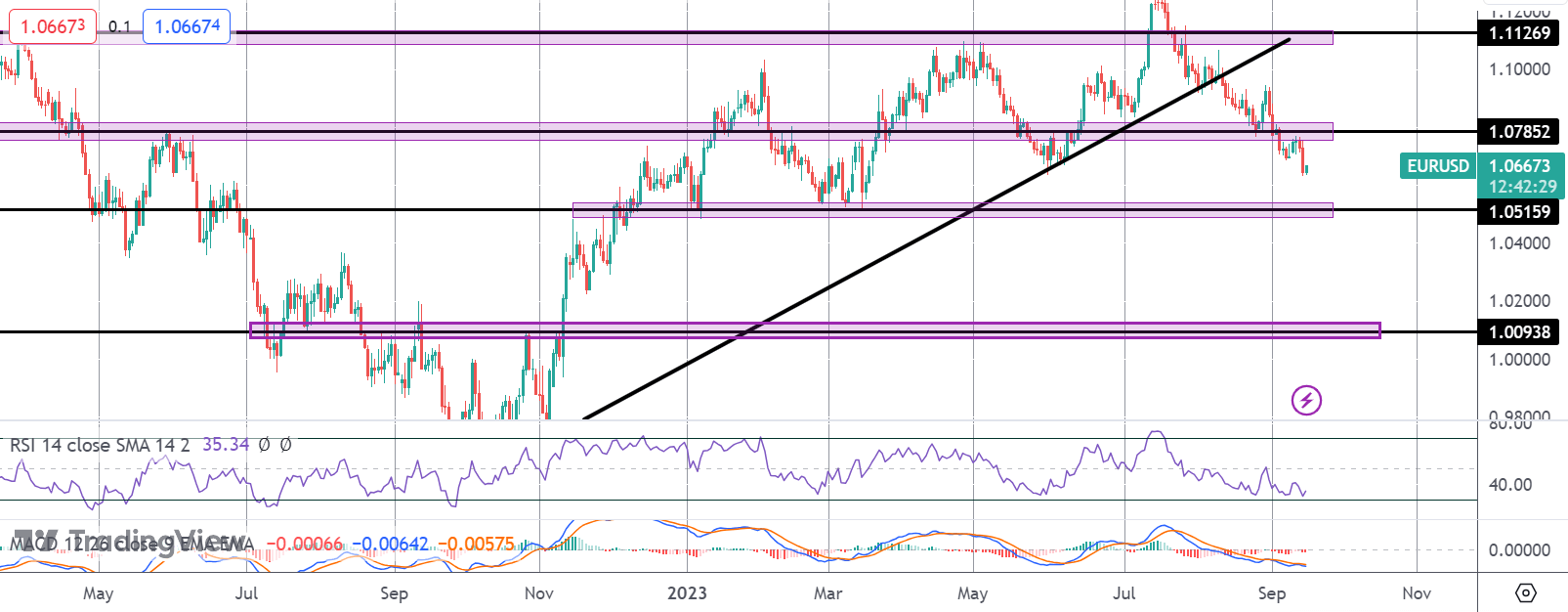The image size is (1568, 612).
Task: Select the 1.00938 price line label
Action: point(1518,332)
